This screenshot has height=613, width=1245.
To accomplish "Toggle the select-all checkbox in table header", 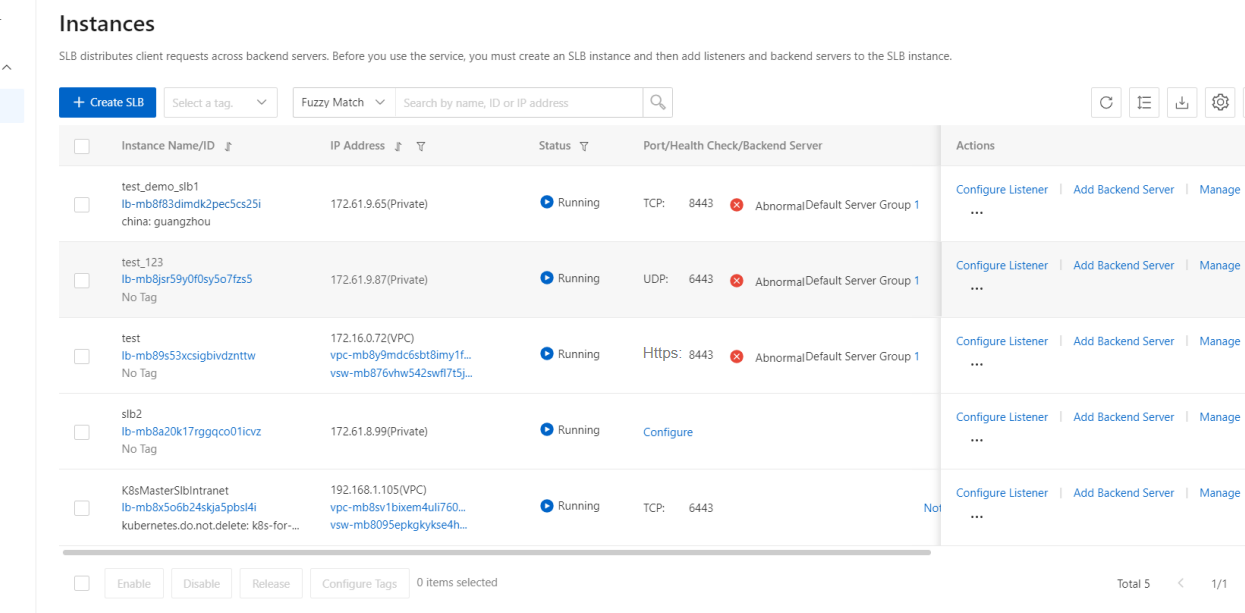I will [x=82, y=146].
